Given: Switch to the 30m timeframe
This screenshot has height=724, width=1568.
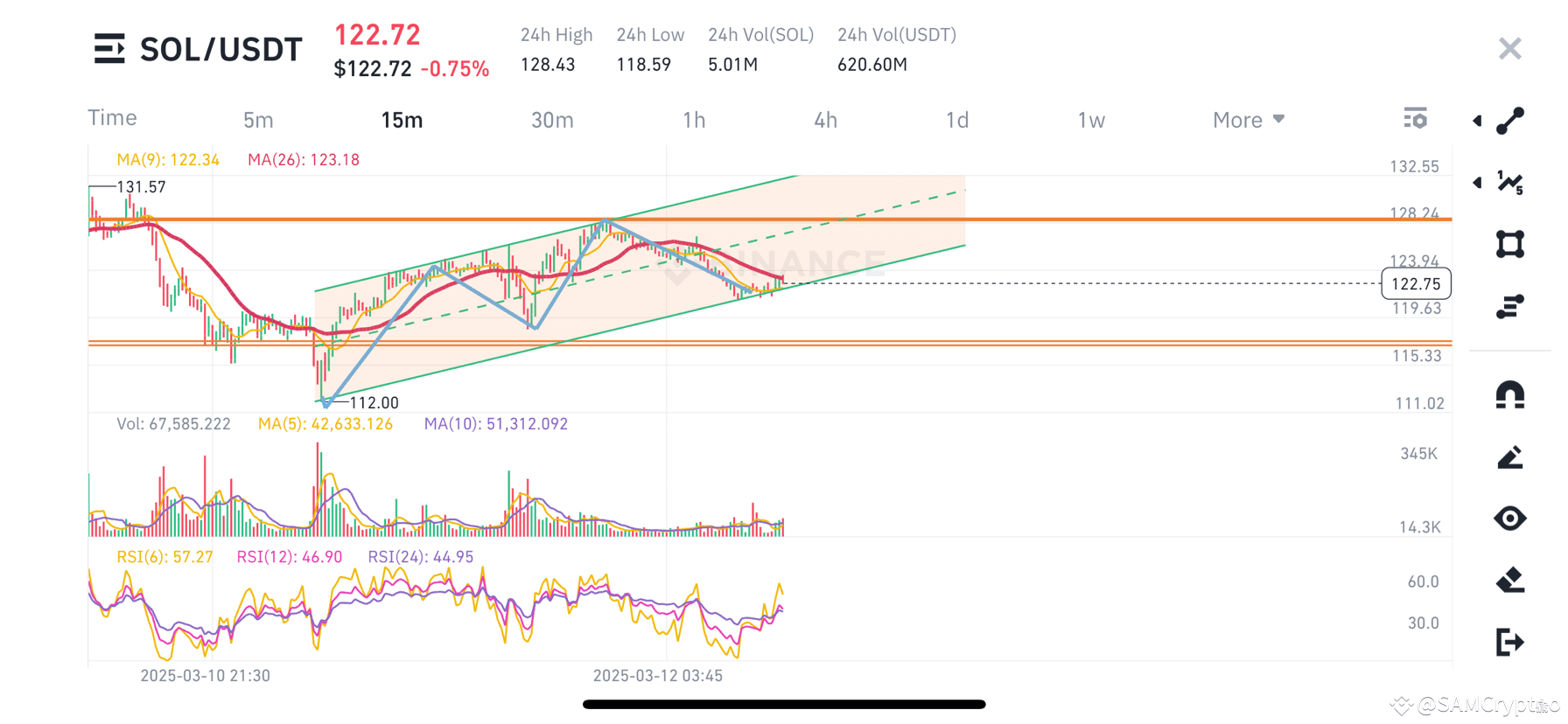Looking at the screenshot, I should click(x=552, y=120).
